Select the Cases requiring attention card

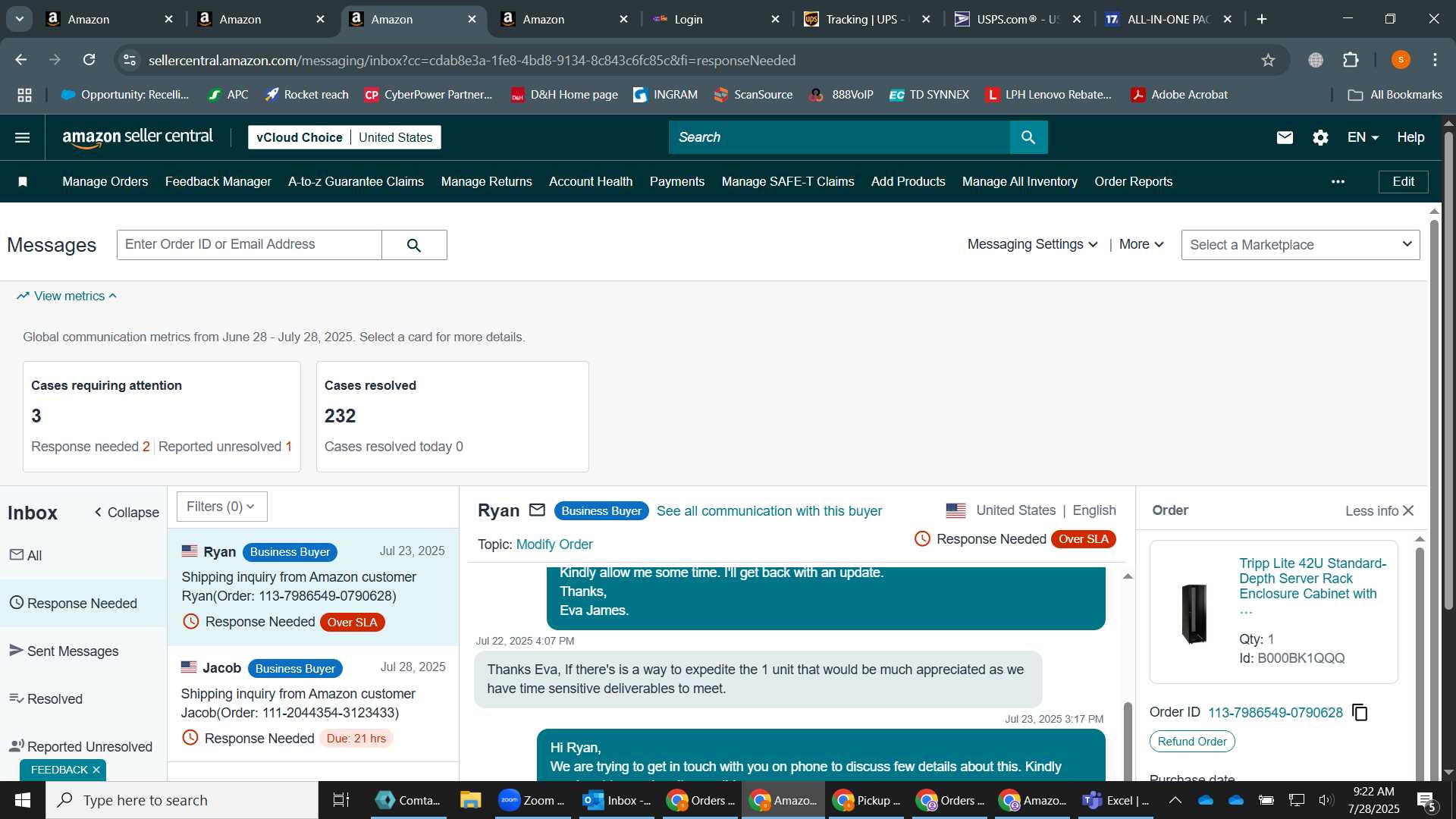(162, 416)
